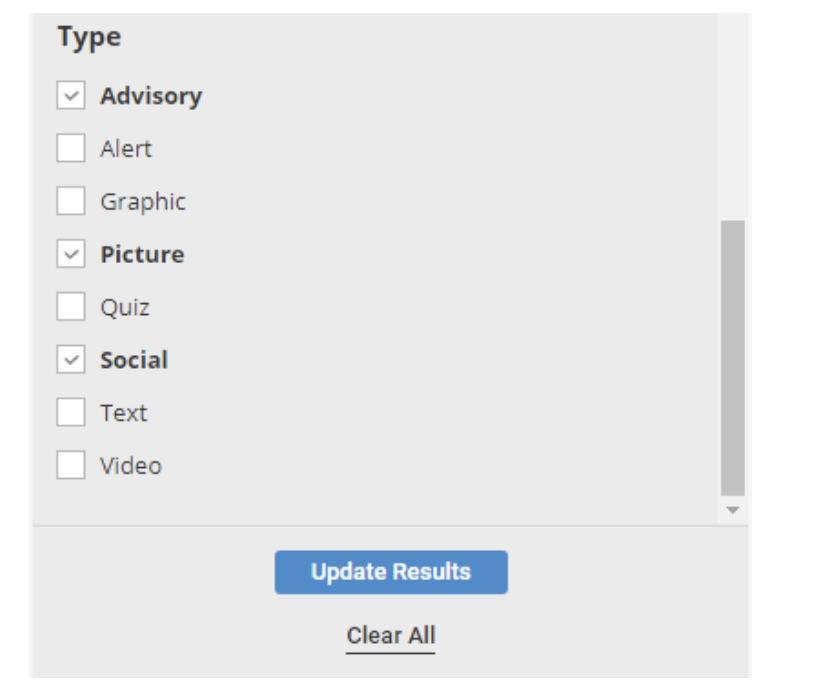The height and width of the screenshot is (694, 832).
Task: Click the Video label text
Action: [x=131, y=466]
